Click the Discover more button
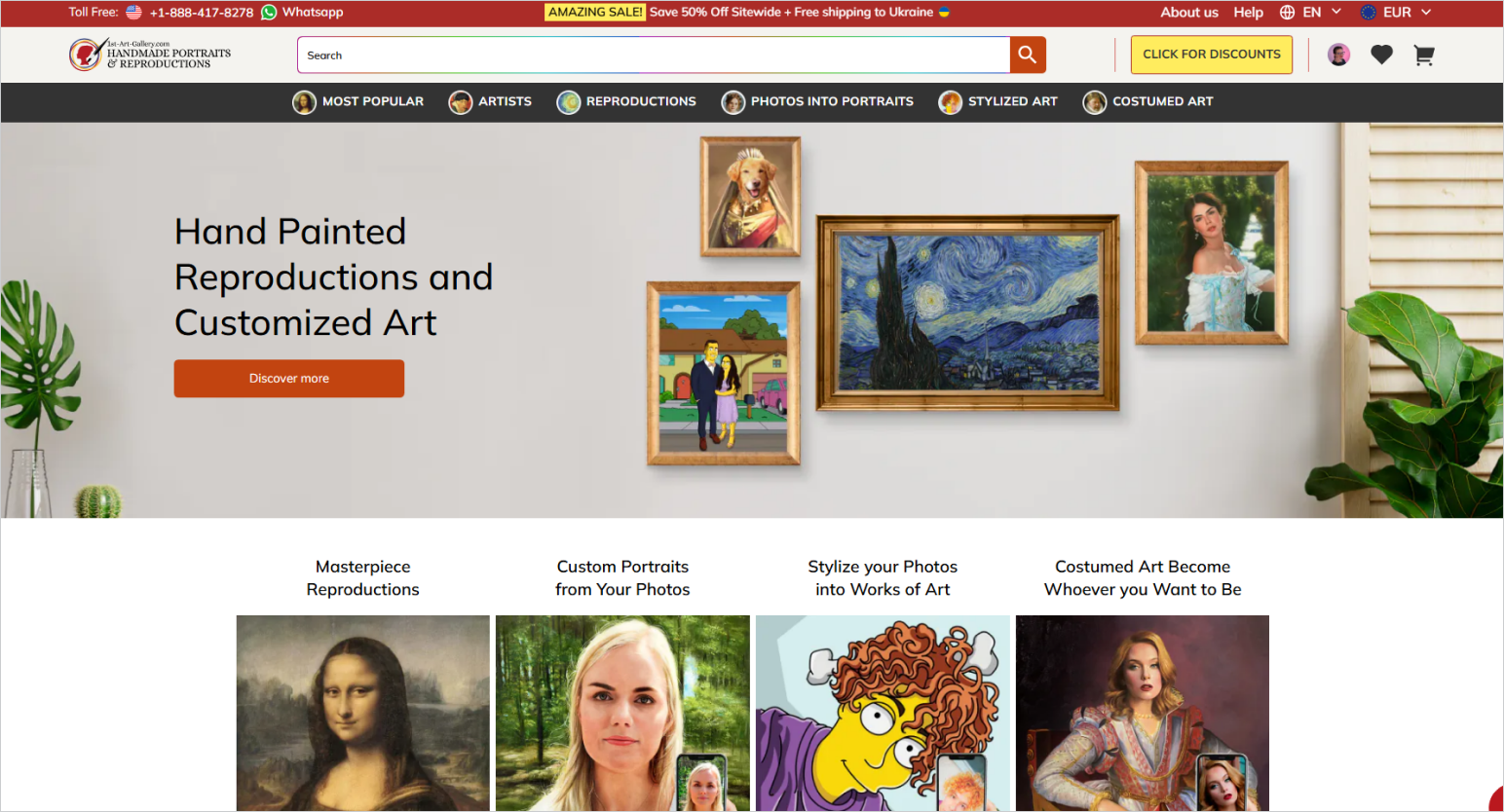This screenshot has width=1504, height=812. tap(289, 379)
